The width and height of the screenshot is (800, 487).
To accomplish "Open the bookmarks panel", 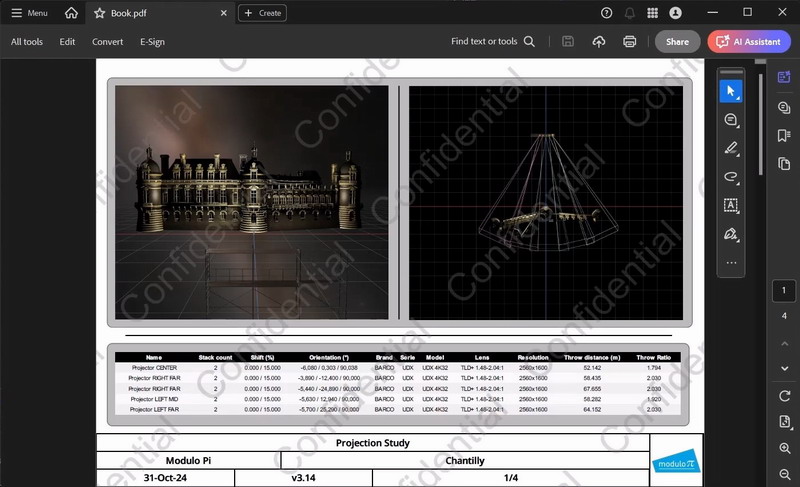I will [784, 135].
